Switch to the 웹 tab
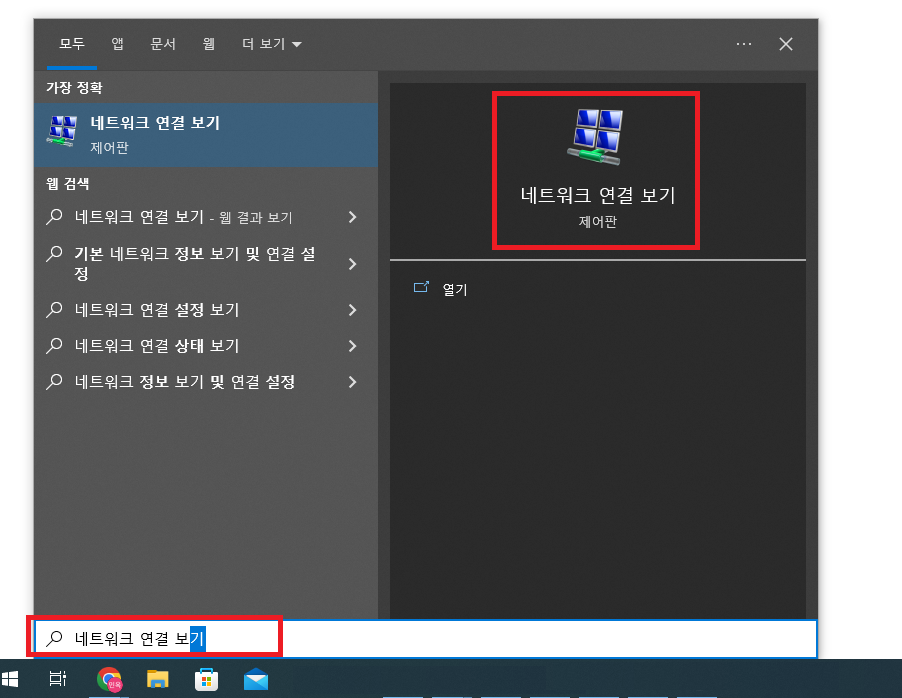Viewport: 902px width, 698px height. [x=209, y=44]
